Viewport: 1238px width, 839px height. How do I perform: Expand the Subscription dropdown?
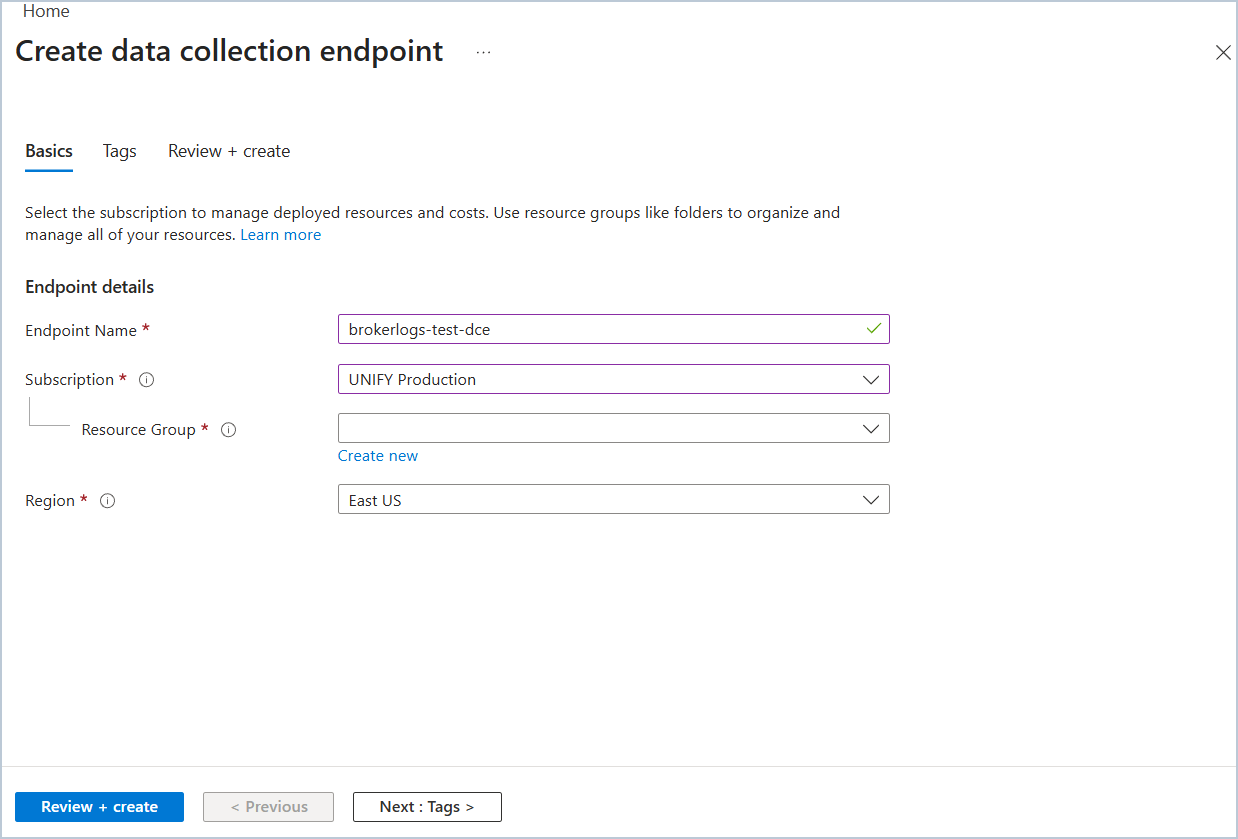pyautogui.click(x=613, y=379)
